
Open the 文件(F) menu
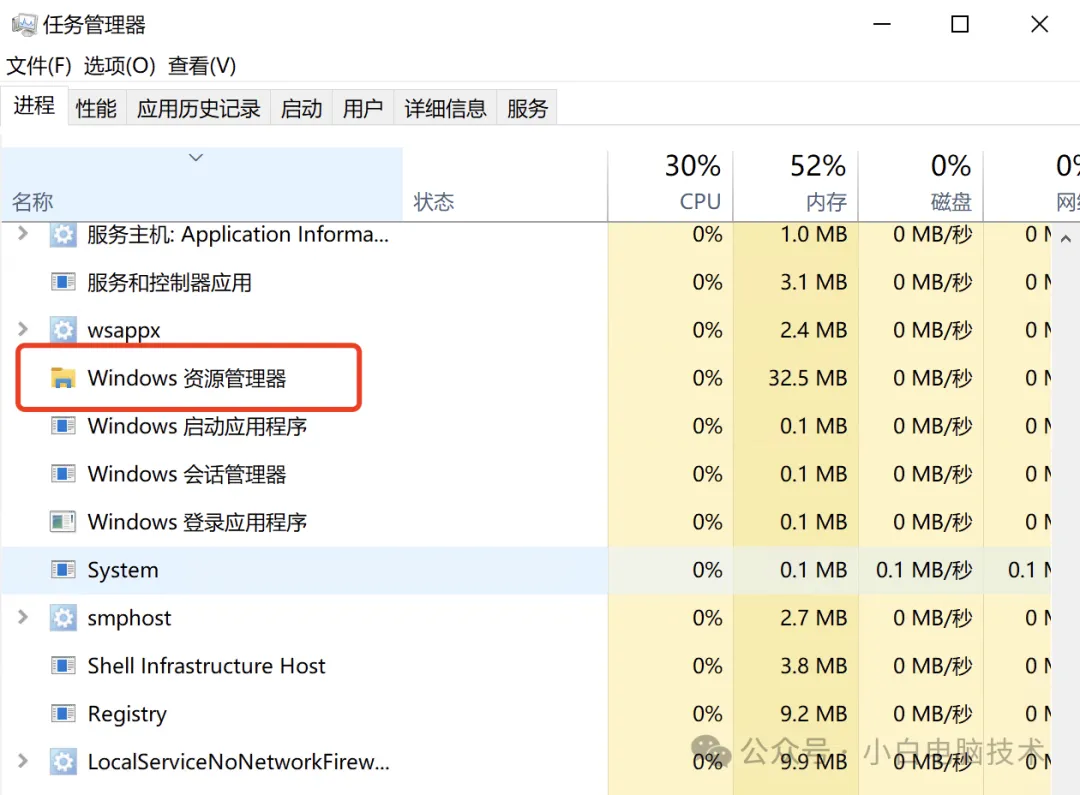pyautogui.click(x=39, y=66)
